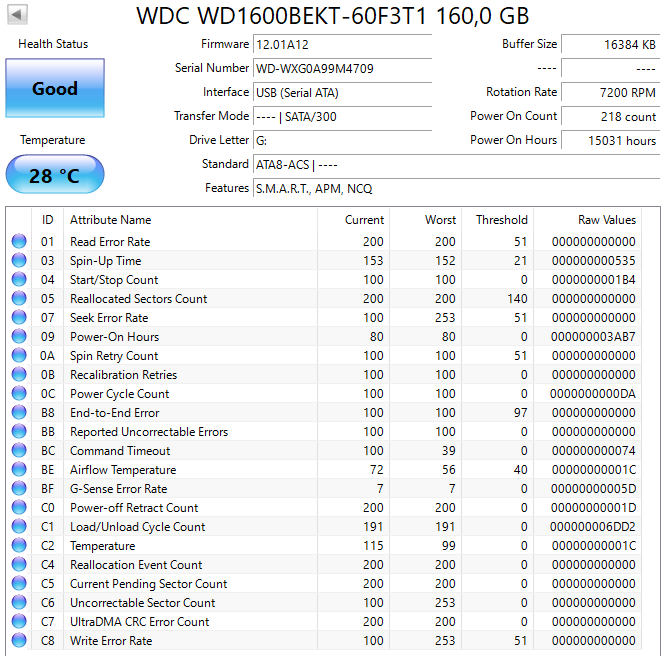The height and width of the screenshot is (656, 665).
Task: Click the Serial Number field
Action: (x=343, y=68)
